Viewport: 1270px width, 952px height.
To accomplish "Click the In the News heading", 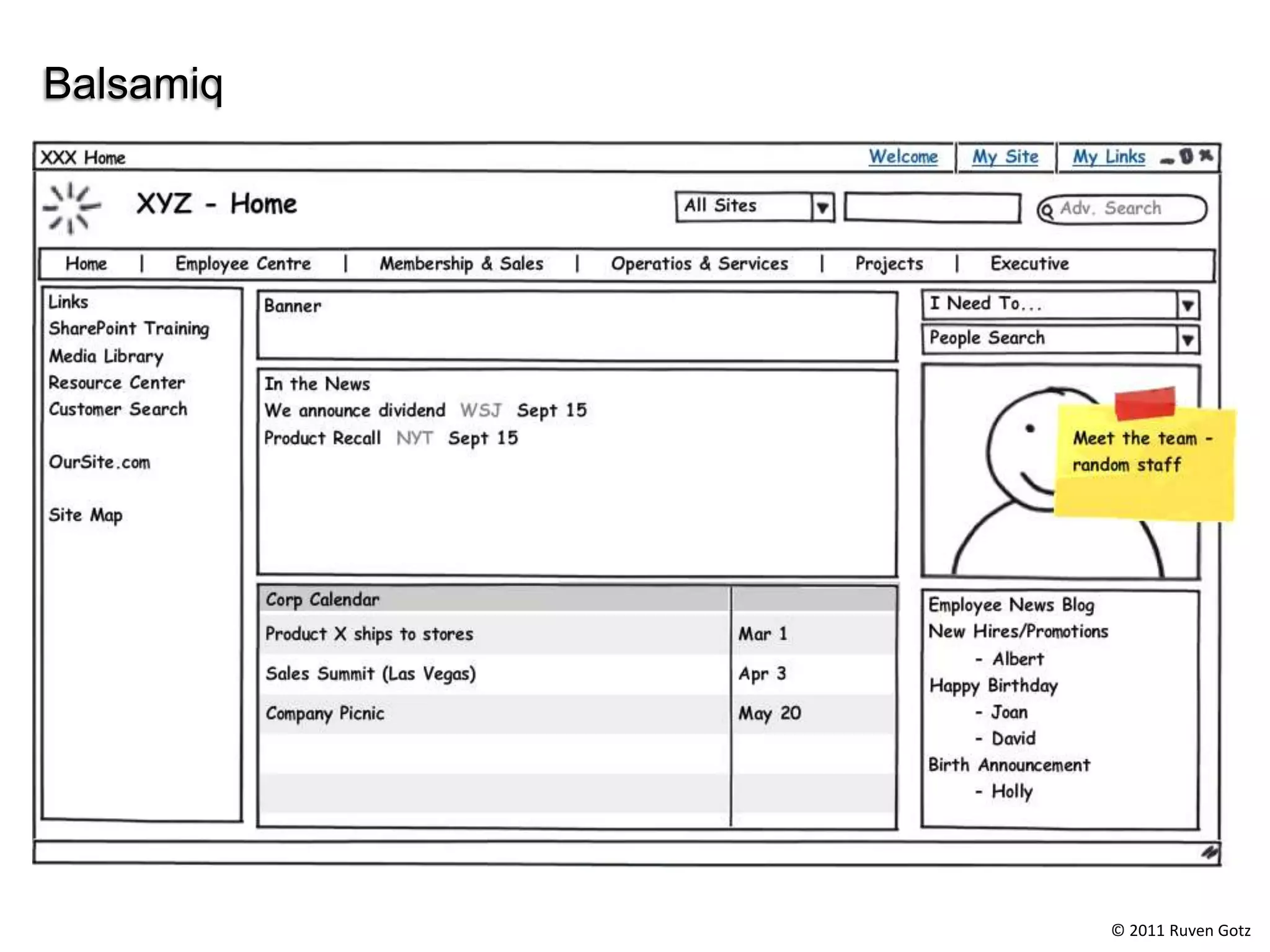I will (x=317, y=384).
